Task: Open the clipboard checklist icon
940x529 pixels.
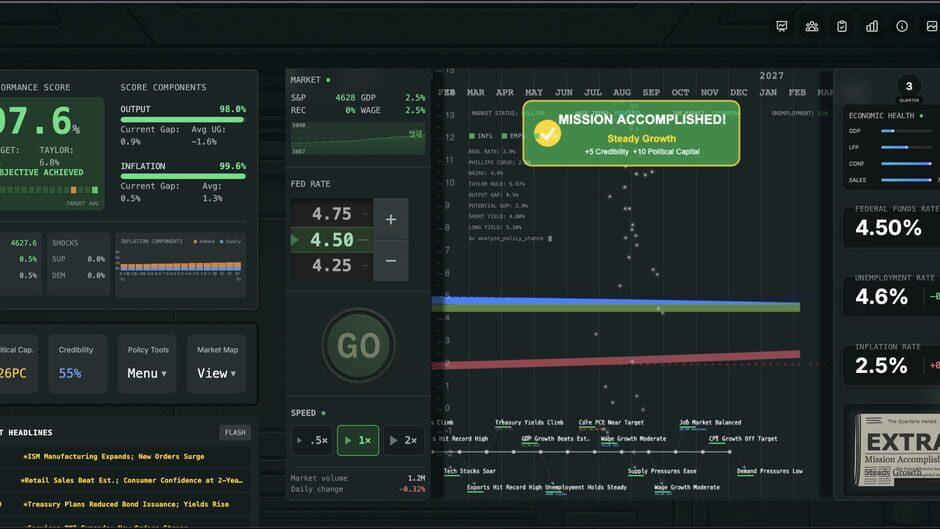Action: (842, 26)
